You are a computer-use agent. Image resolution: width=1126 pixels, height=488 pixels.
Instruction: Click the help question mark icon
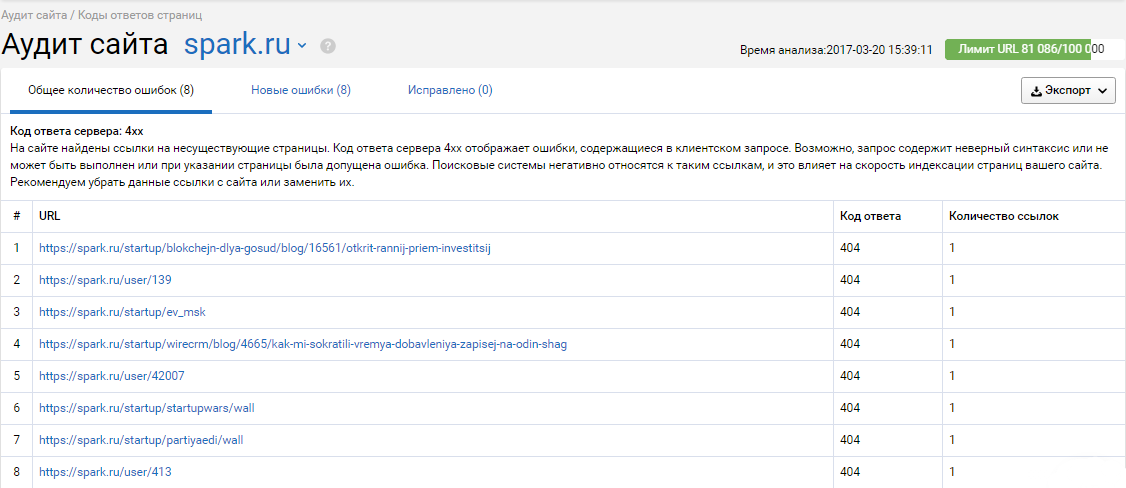pyautogui.click(x=328, y=46)
